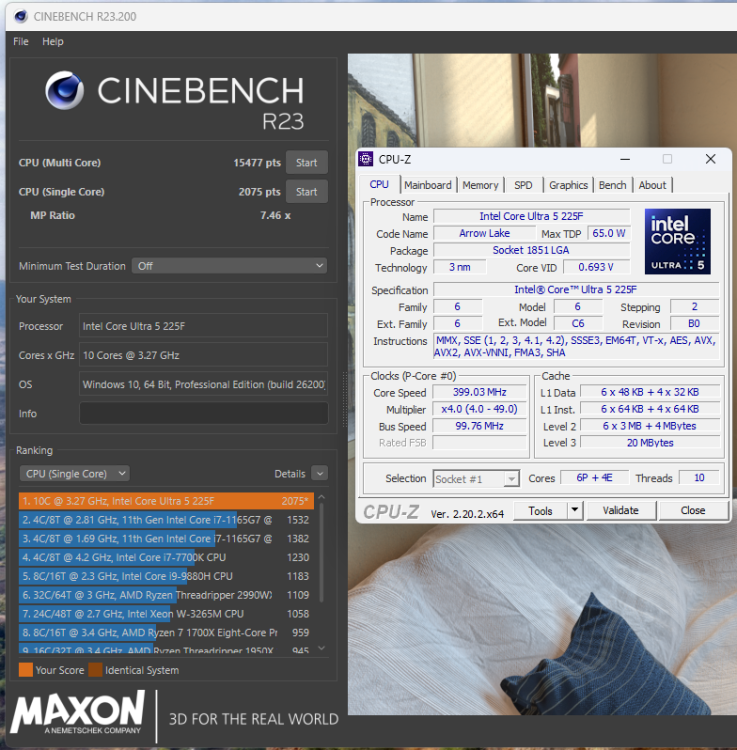737x750 pixels.
Task: Click the Package value Socket 1851 LGA
Action: (x=531, y=250)
